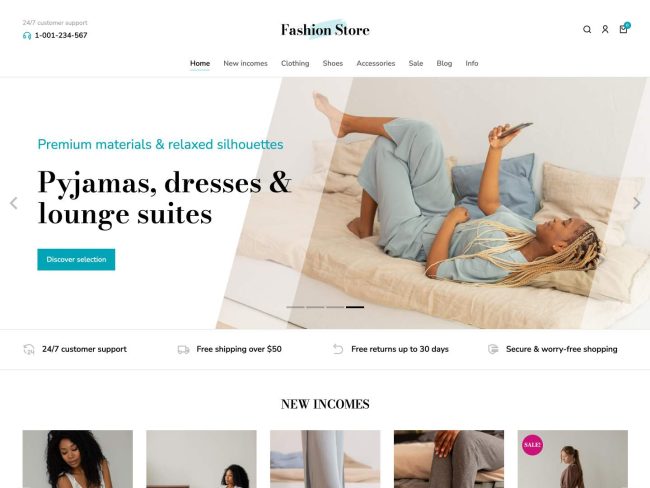Click the free returns arrow icon
The width and height of the screenshot is (650, 488).
[338, 349]
